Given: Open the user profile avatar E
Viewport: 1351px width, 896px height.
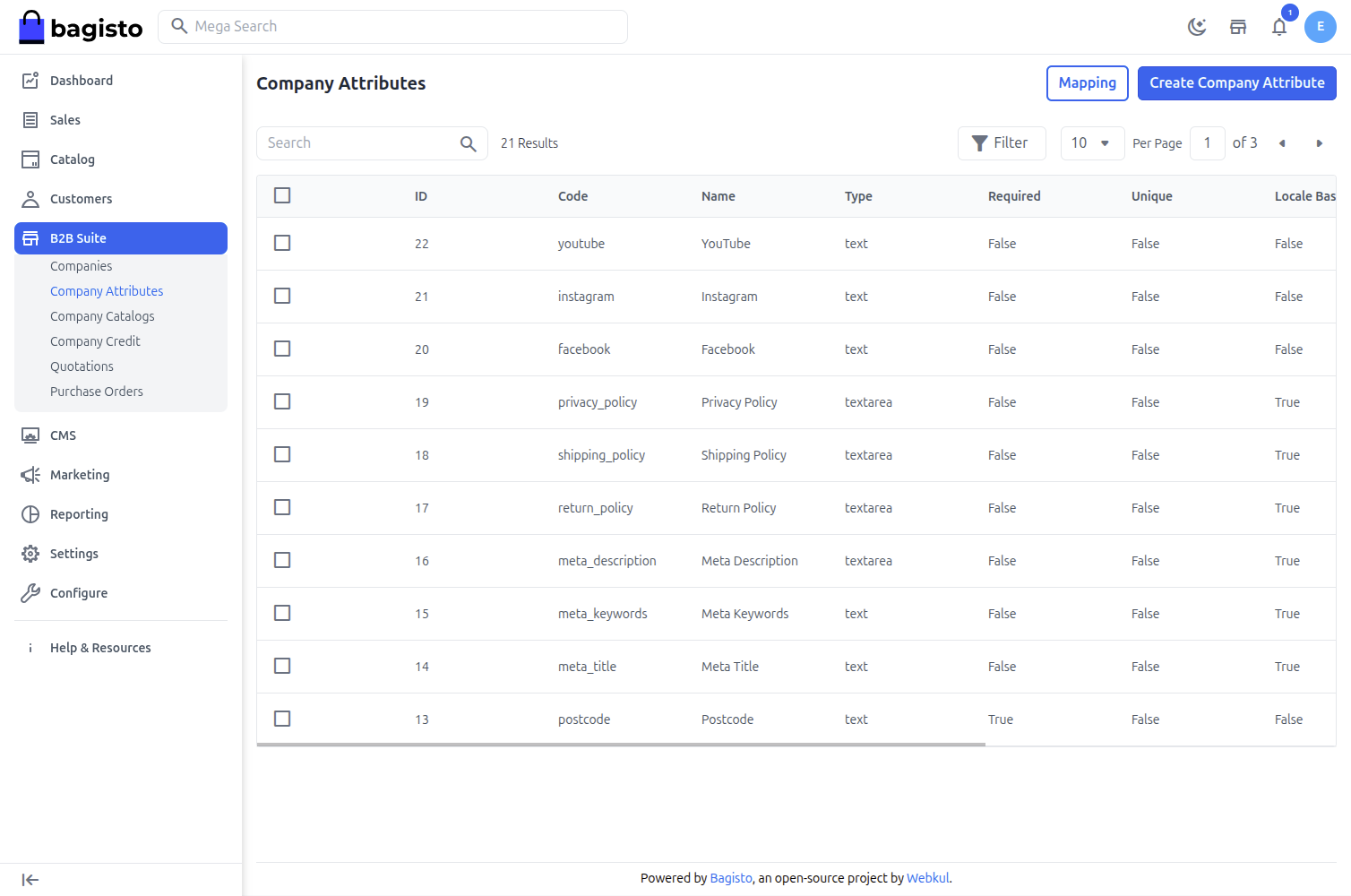Looking at the screenshot, I should point(1321,27).
